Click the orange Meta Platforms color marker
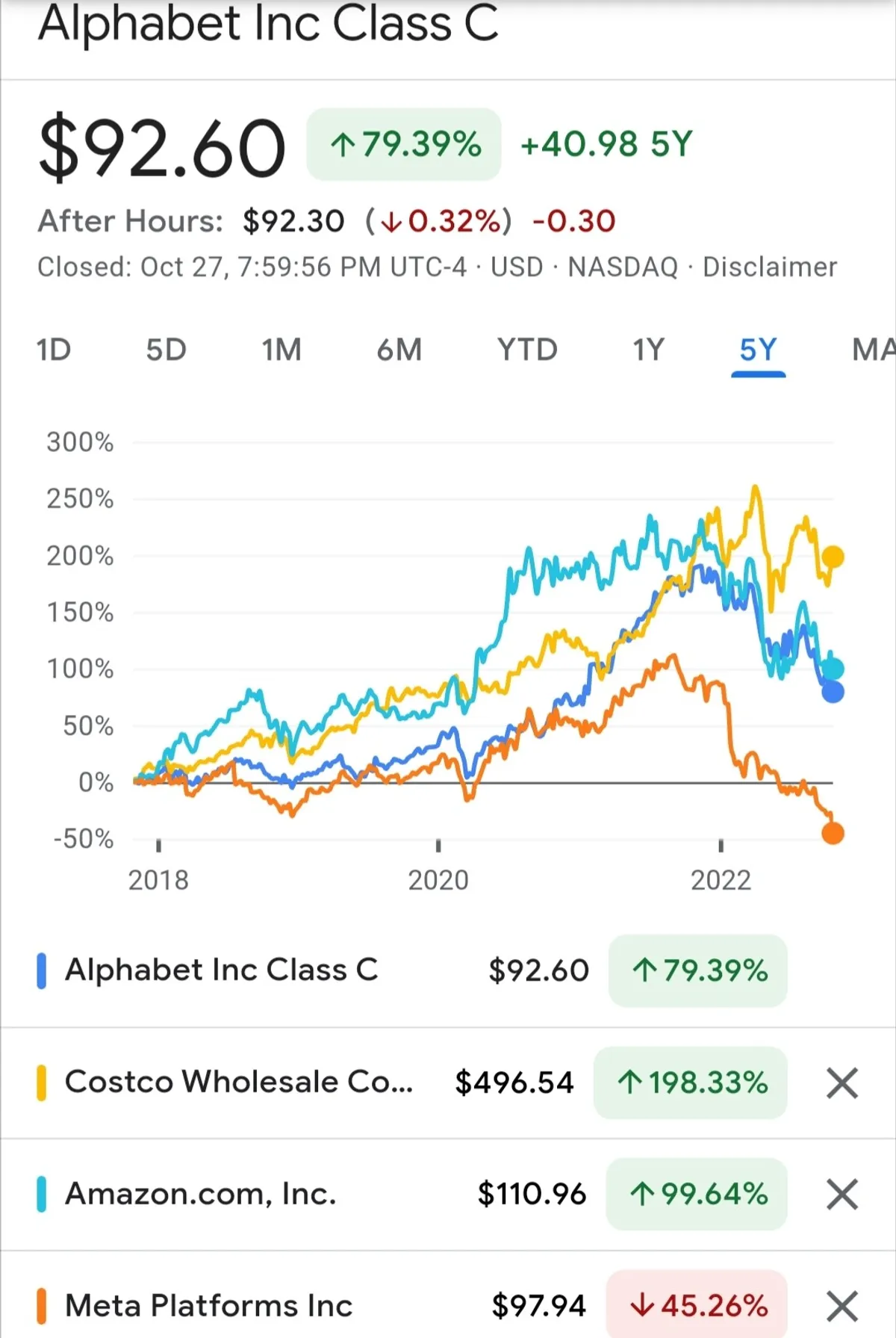 click(x=42, y=1306)
